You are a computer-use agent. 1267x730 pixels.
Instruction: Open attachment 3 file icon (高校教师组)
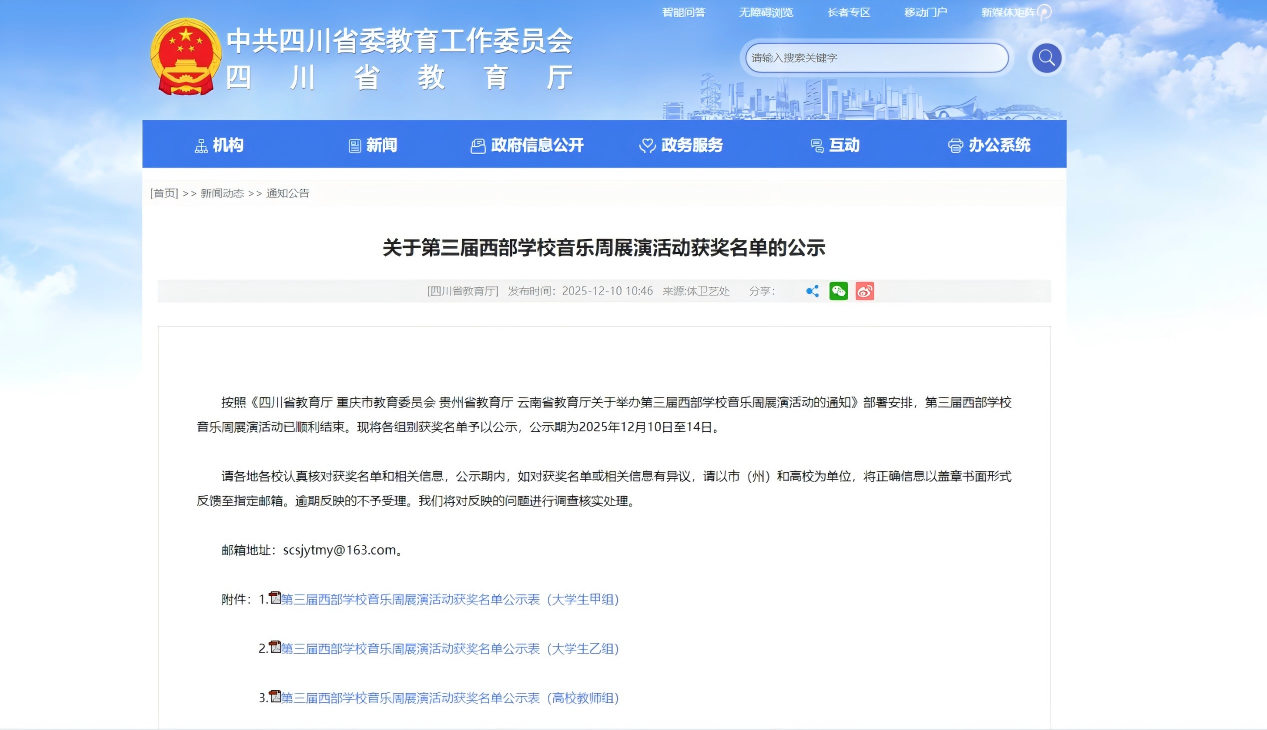275,696
